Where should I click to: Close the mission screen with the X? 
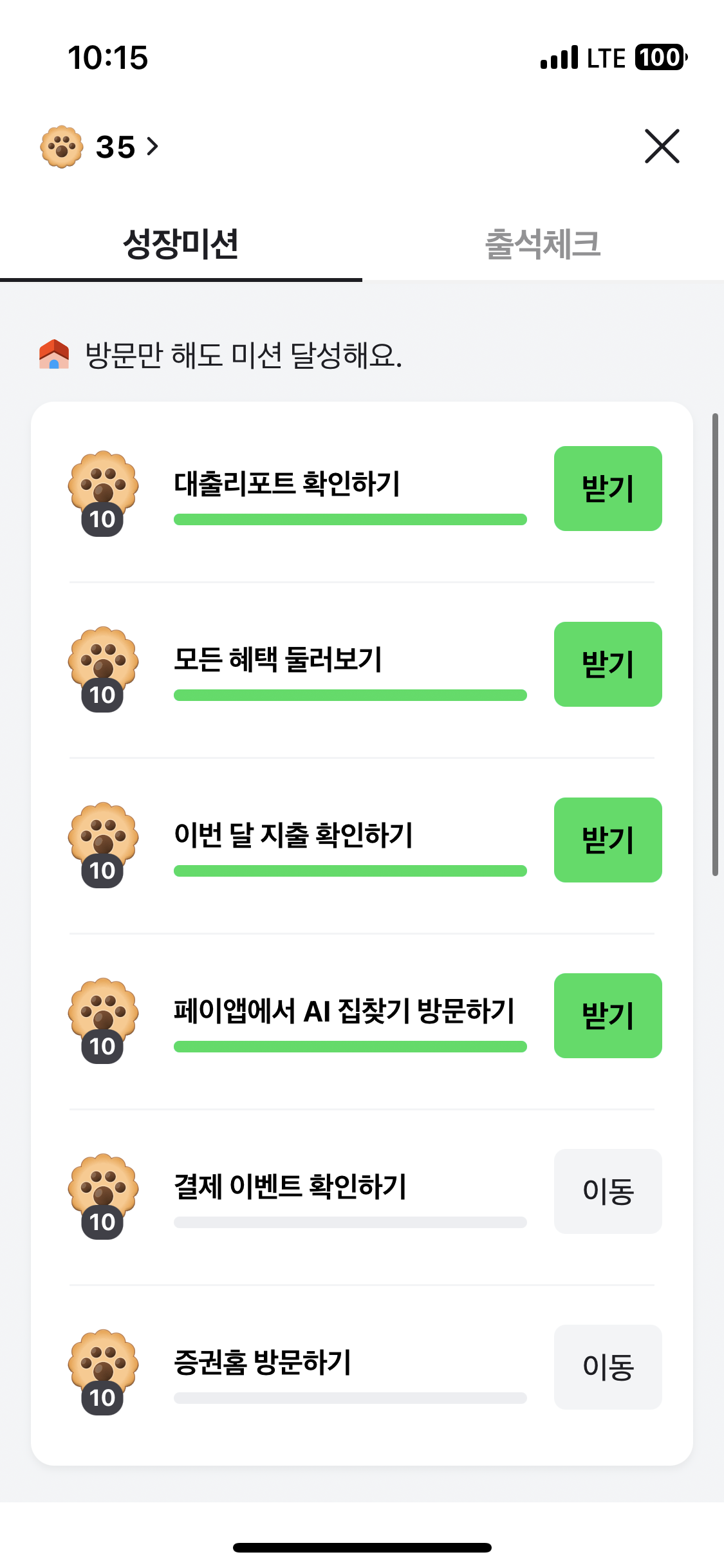point(662,147)
